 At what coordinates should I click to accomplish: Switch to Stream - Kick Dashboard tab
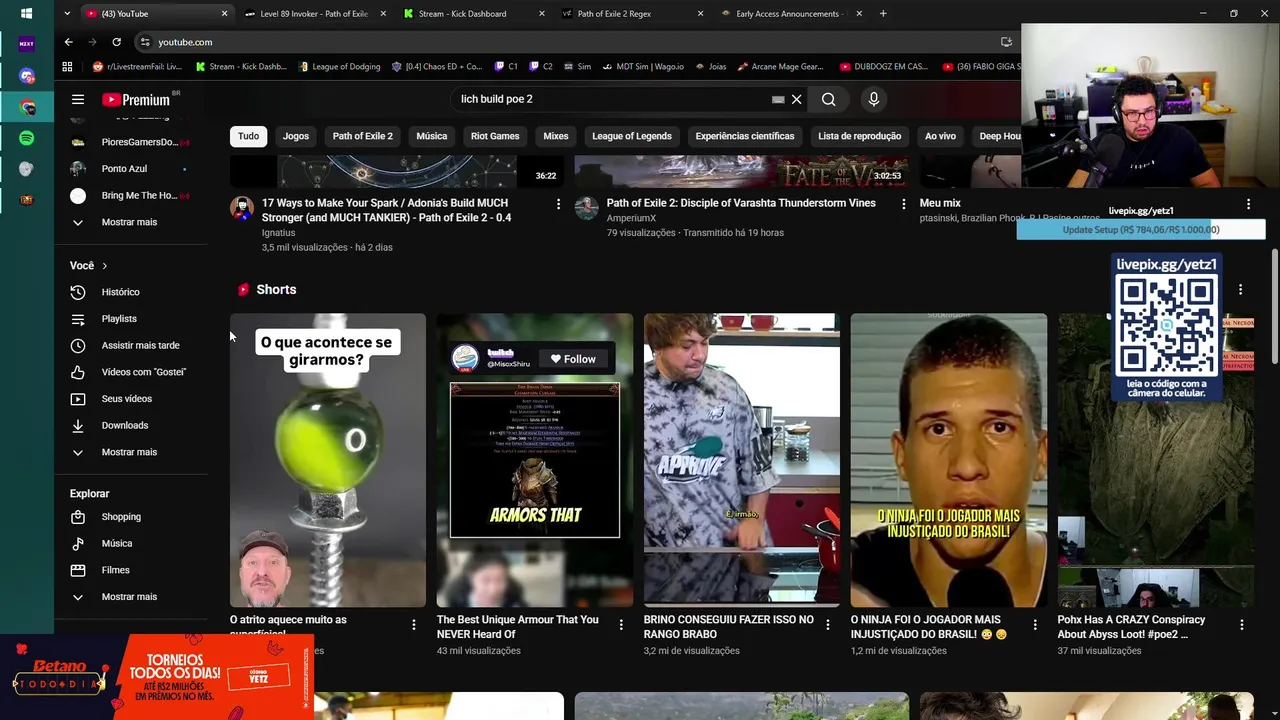462,14
